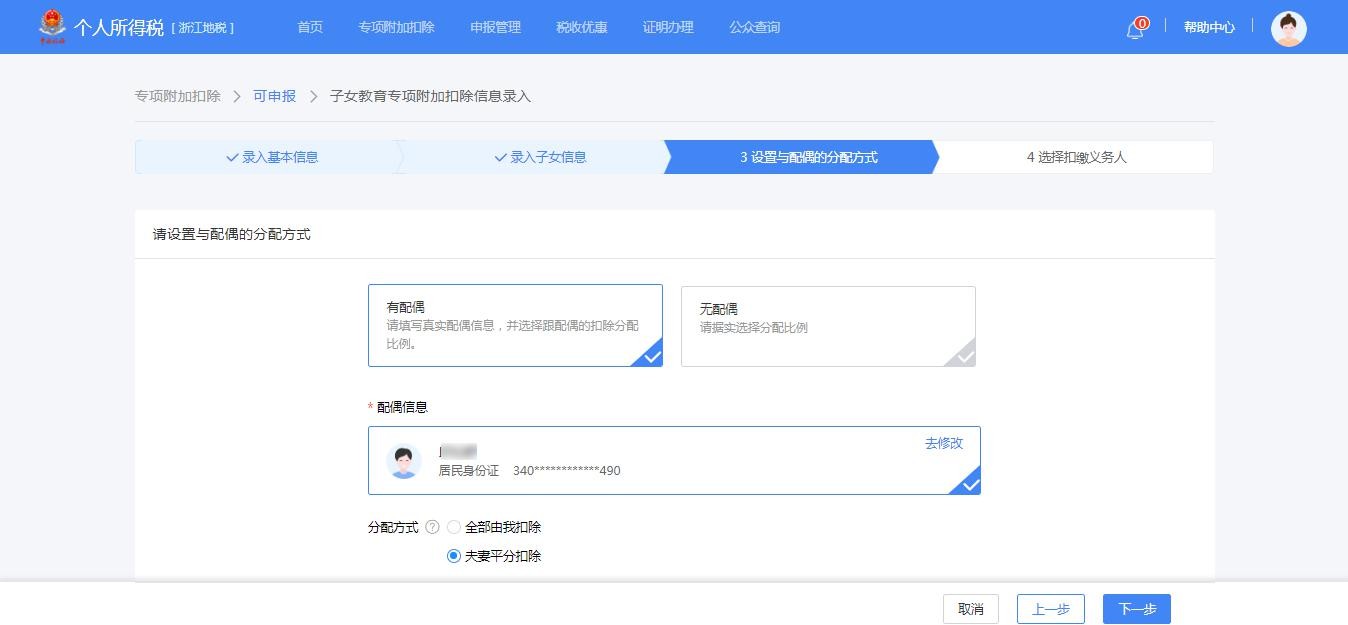The height and width of the screenshot is (625, 1348).
Task: Open 申报管理 menu in navbar
Action: [x=495, y=27]
